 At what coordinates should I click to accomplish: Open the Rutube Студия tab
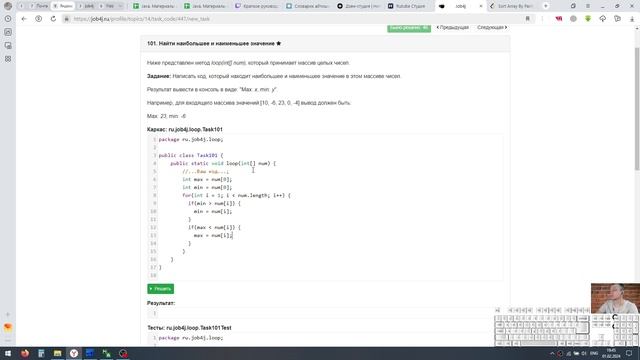coord(407,6)
